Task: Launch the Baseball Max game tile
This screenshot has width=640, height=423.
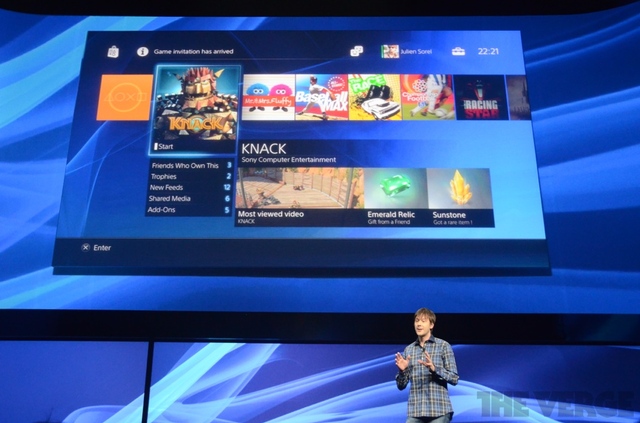Action: click(321, 97)
